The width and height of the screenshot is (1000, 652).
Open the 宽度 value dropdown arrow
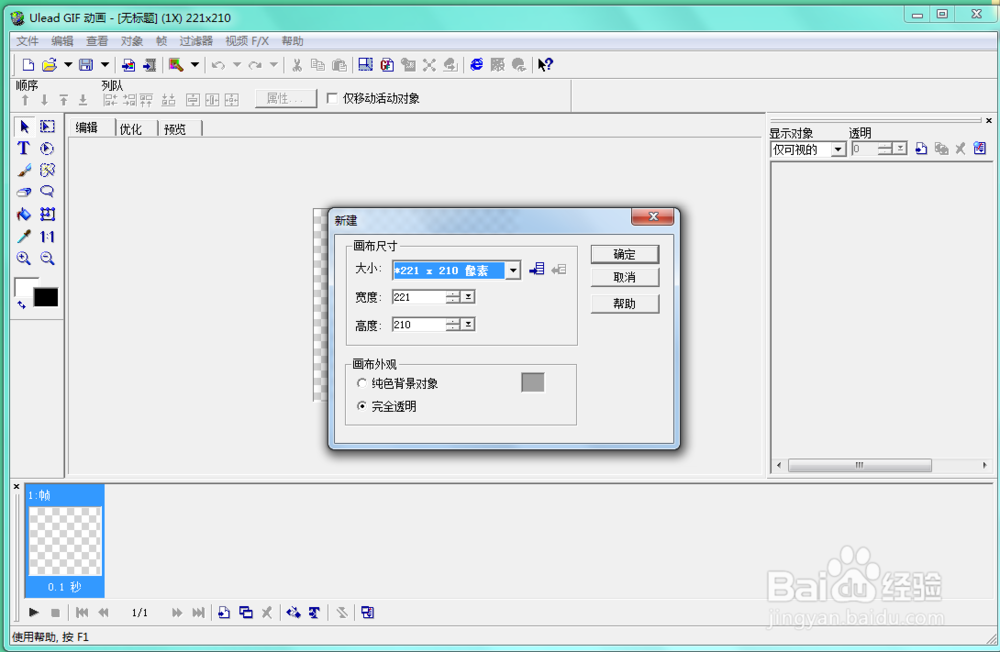tap(468, 297)
